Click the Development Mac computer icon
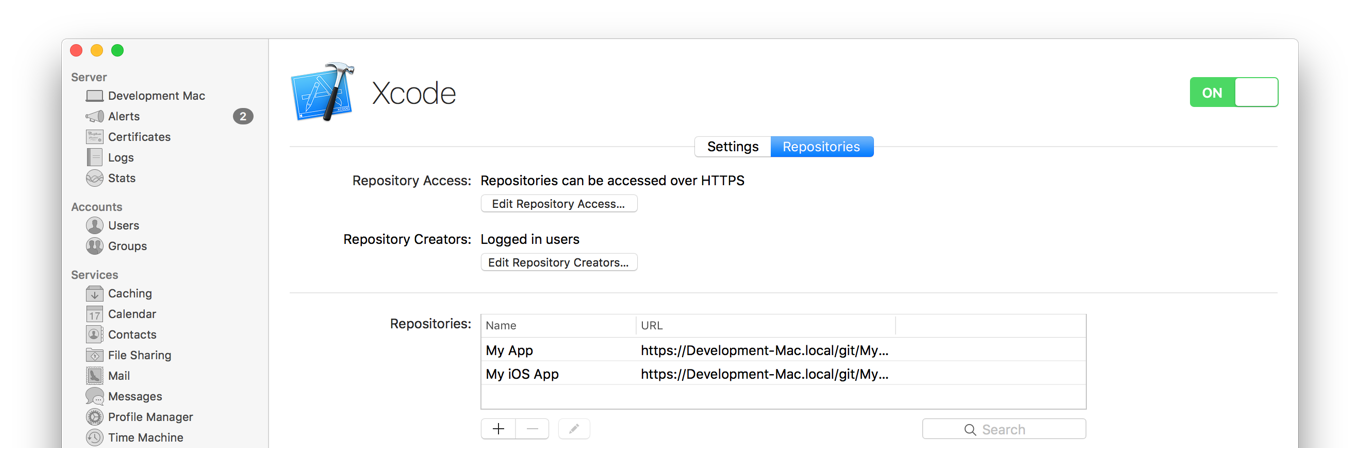 tap(95, 96)
